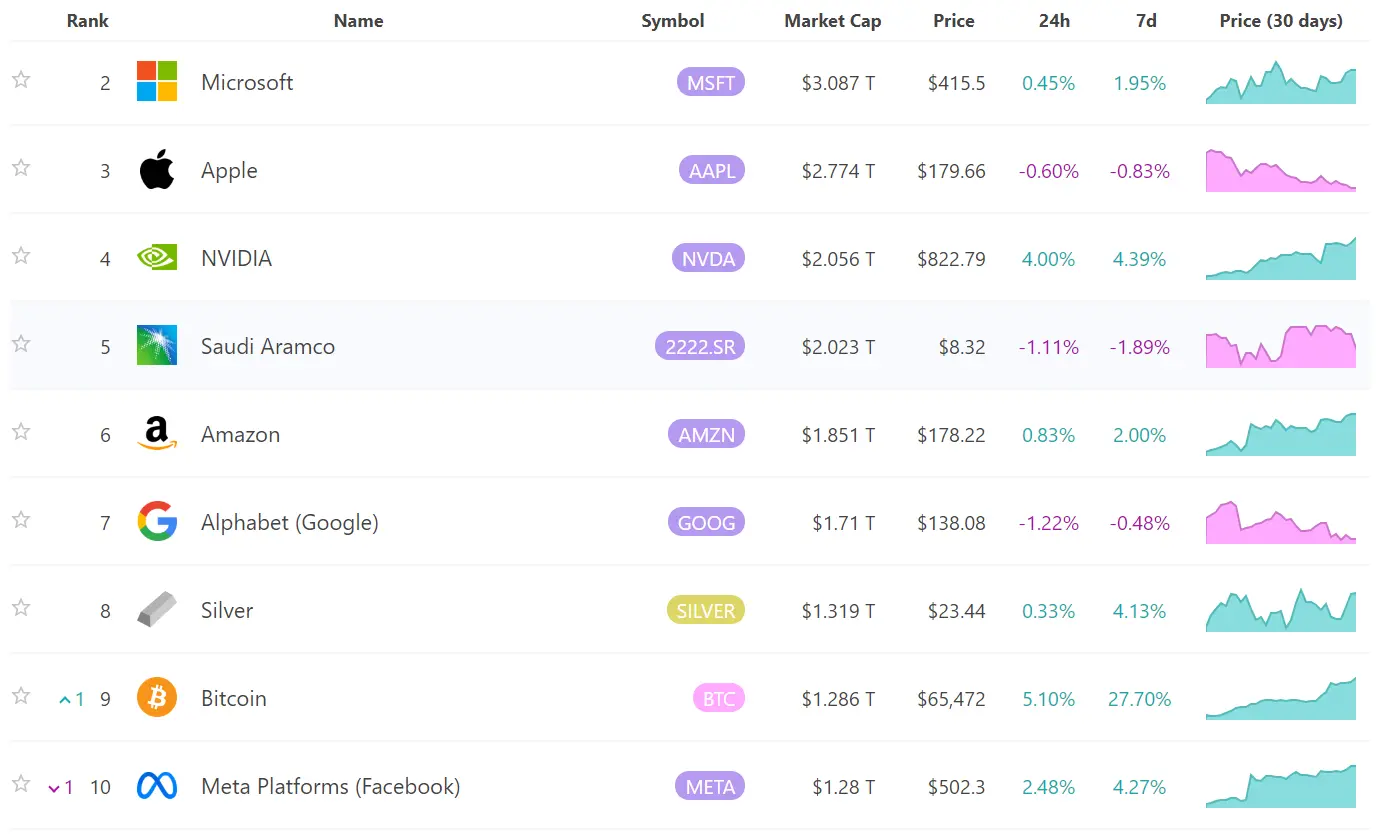This screenshot has height=839, width=1382.
Task: Click the AAPL symbol badge
Action: [x=711, y=170]
